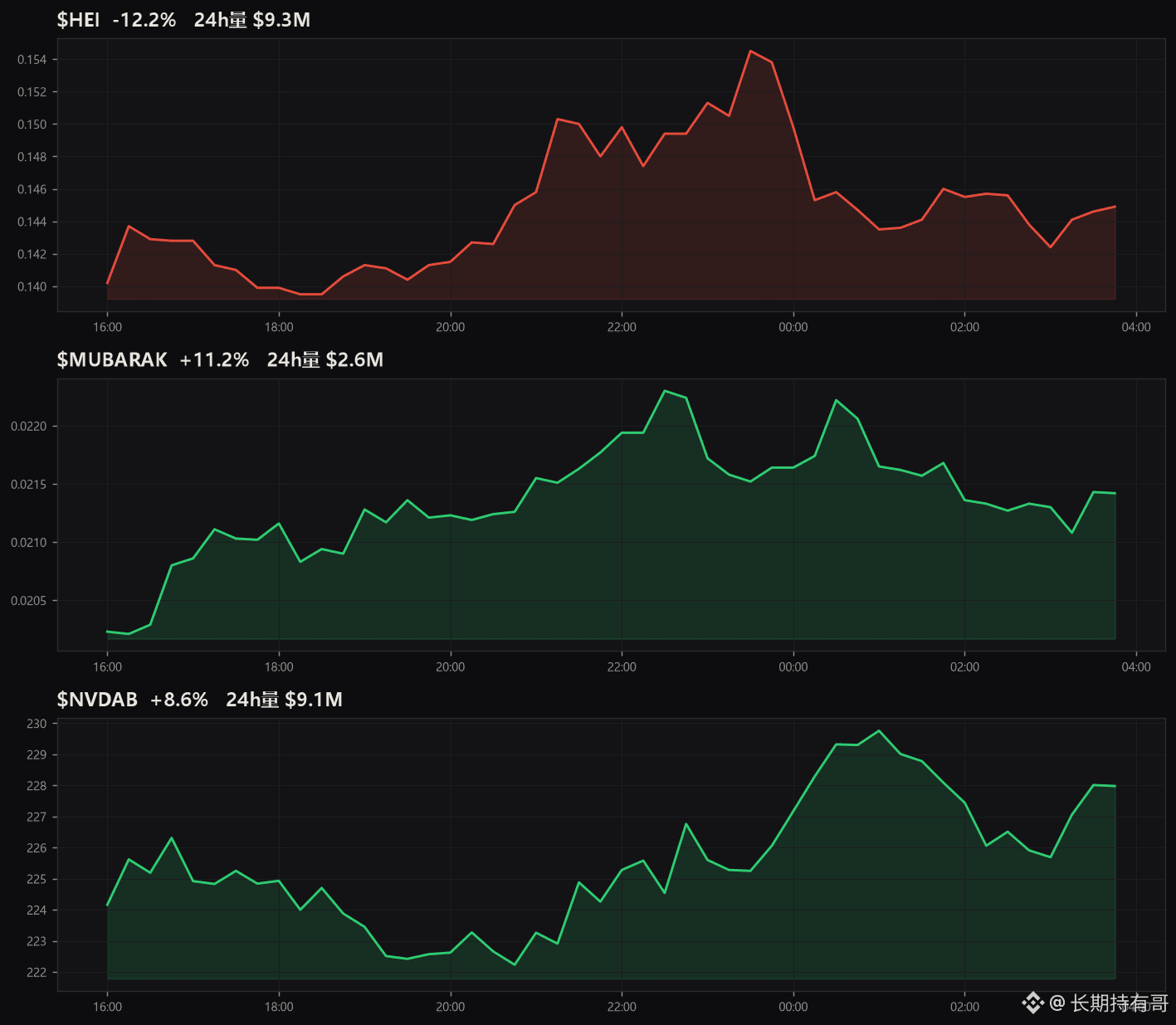
Task: Click the 227 price label on NVDAB chart
Action: [x=37, y=818]
